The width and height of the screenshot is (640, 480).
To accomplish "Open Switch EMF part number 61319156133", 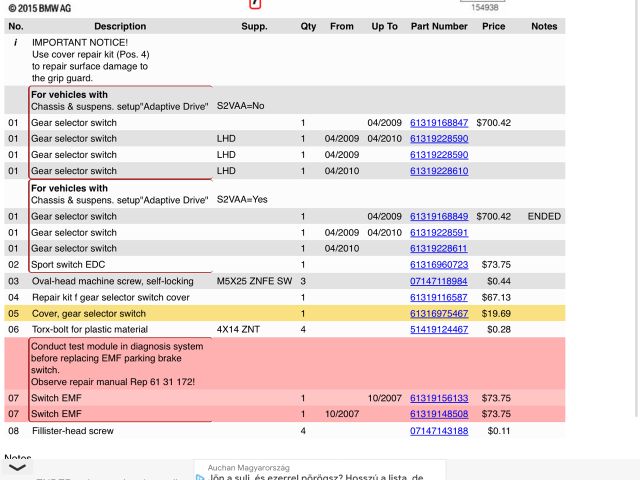I will pyautogui.click(x=438, y=397).
